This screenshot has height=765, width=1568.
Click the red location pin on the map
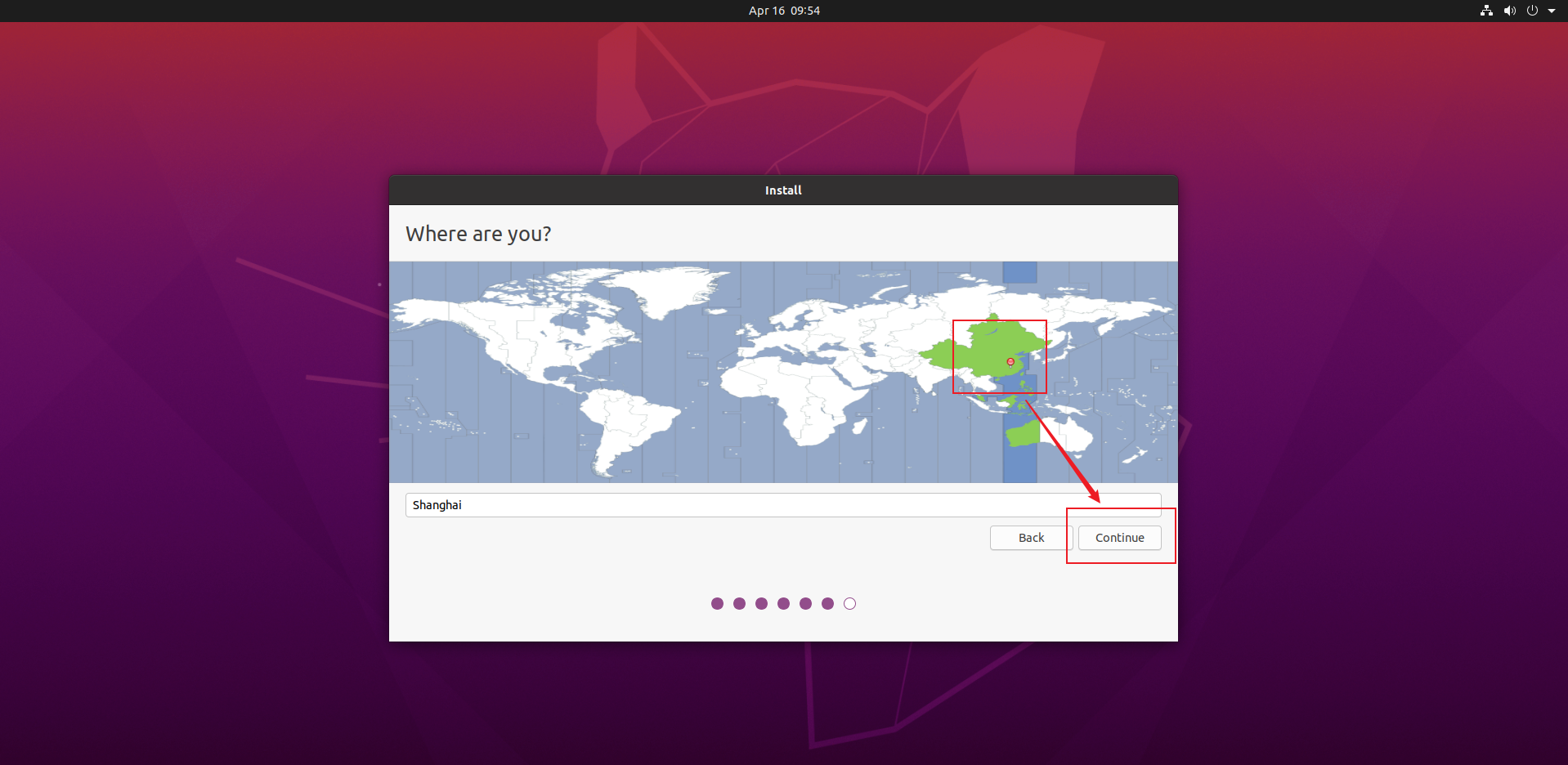pyautogui.click(x=1010, y=362)
